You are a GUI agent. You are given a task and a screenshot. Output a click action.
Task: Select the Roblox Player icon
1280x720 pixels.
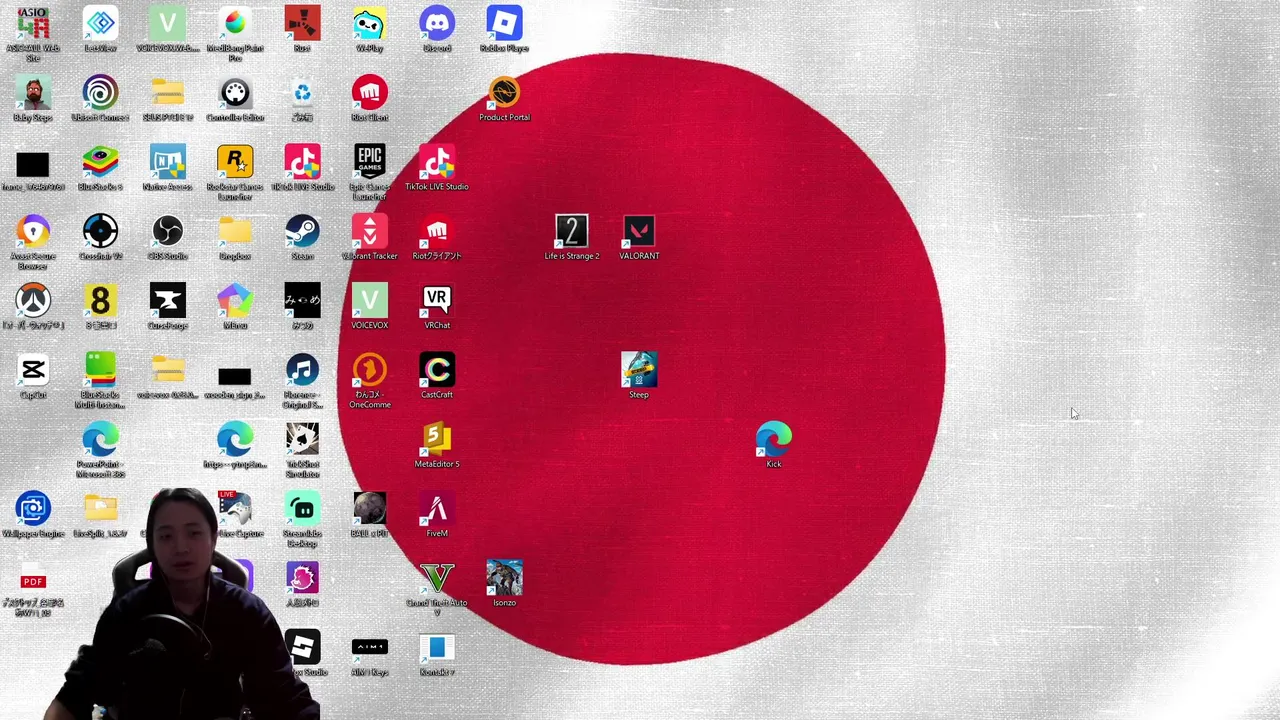click(504, 24)
